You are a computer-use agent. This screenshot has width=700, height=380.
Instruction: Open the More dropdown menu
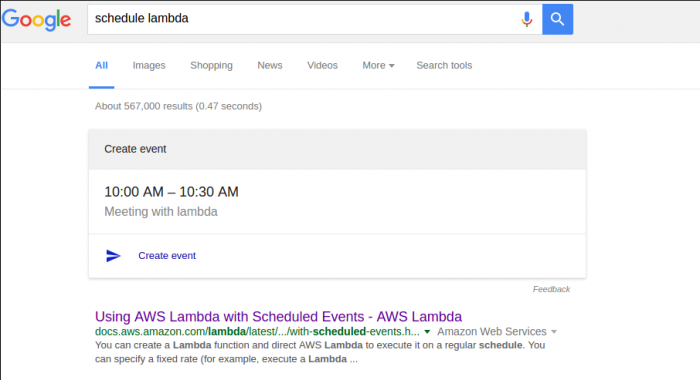pos(378,65)
